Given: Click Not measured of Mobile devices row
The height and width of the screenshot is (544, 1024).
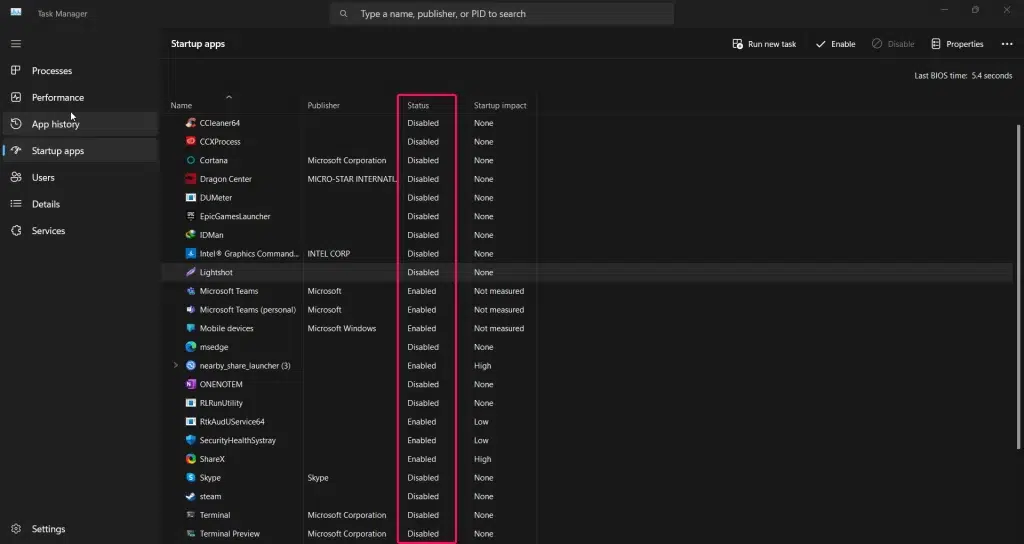Looking at the screenshot, I should click(499, 328).
